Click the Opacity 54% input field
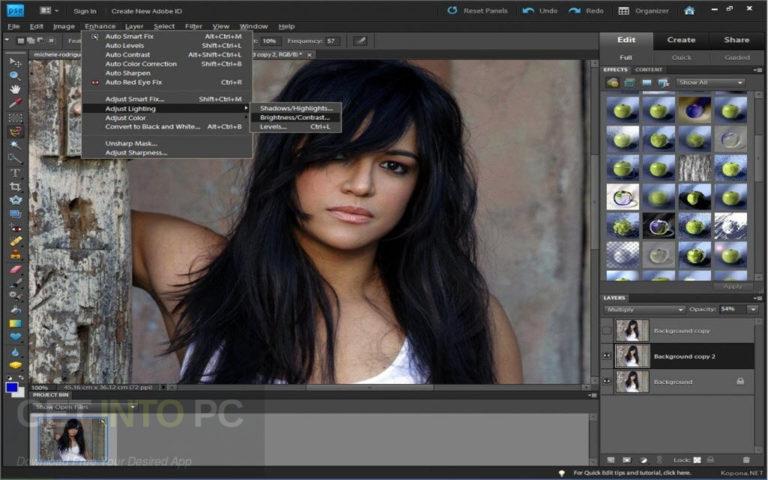 (733, 309)
